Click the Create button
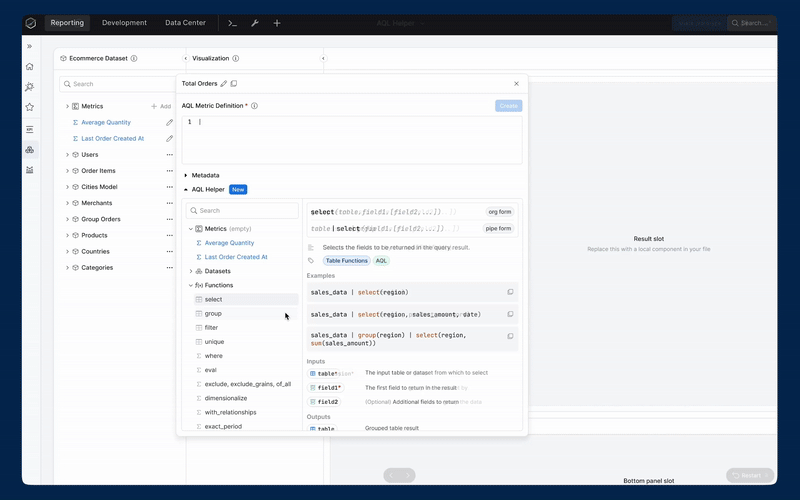800x500 pixels. [x=508, y=106]
